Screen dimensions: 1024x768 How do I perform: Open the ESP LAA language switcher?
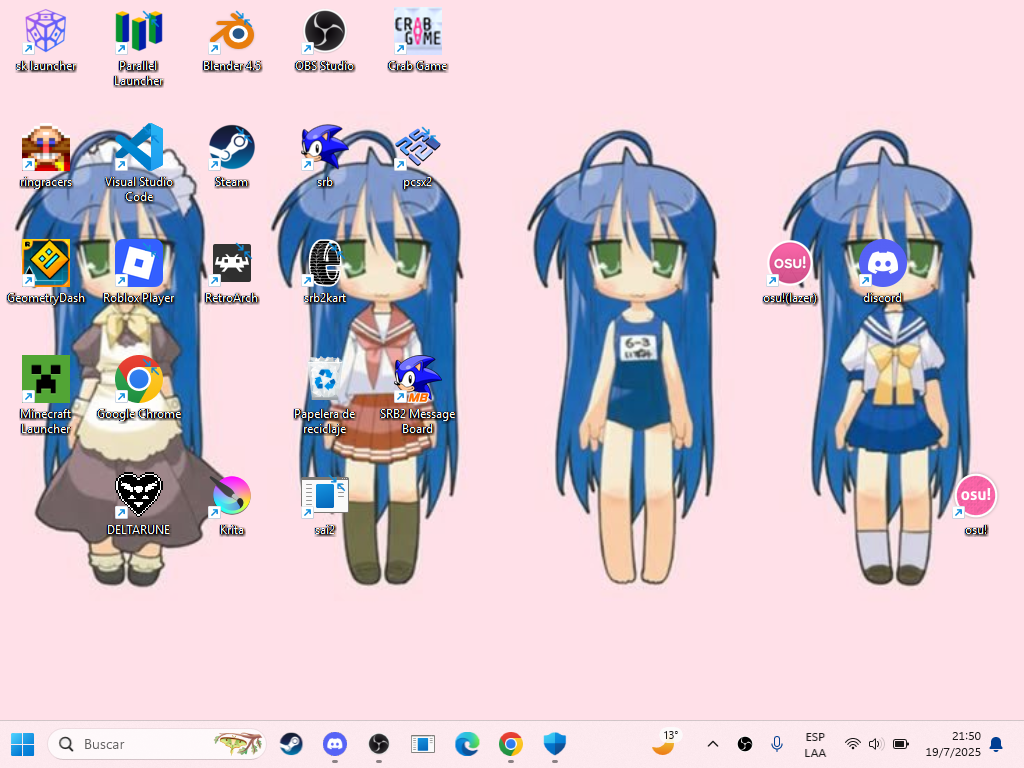click(815, 744)
